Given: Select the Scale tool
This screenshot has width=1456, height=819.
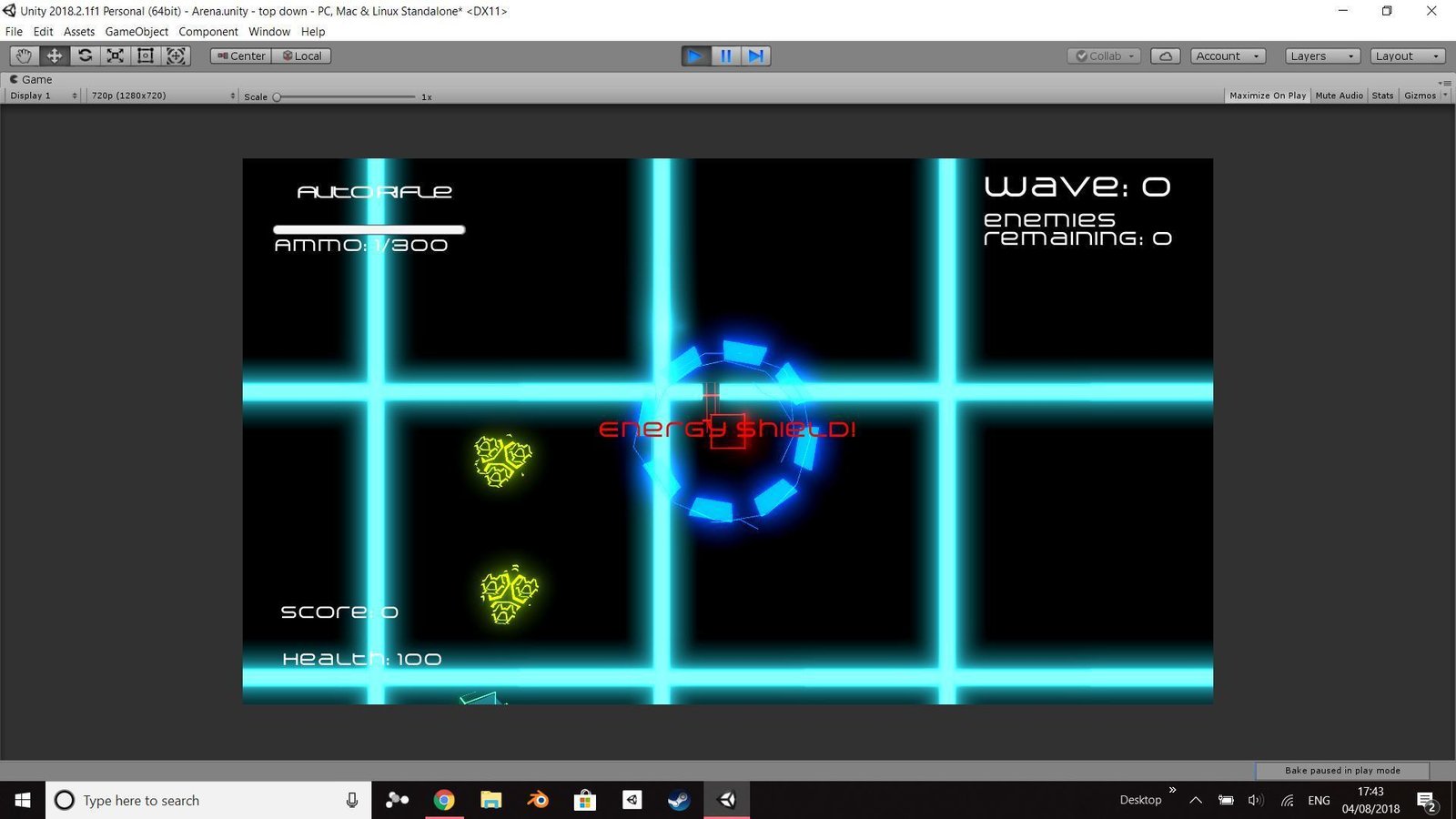Looking at the screenshot, I should 115,56.
